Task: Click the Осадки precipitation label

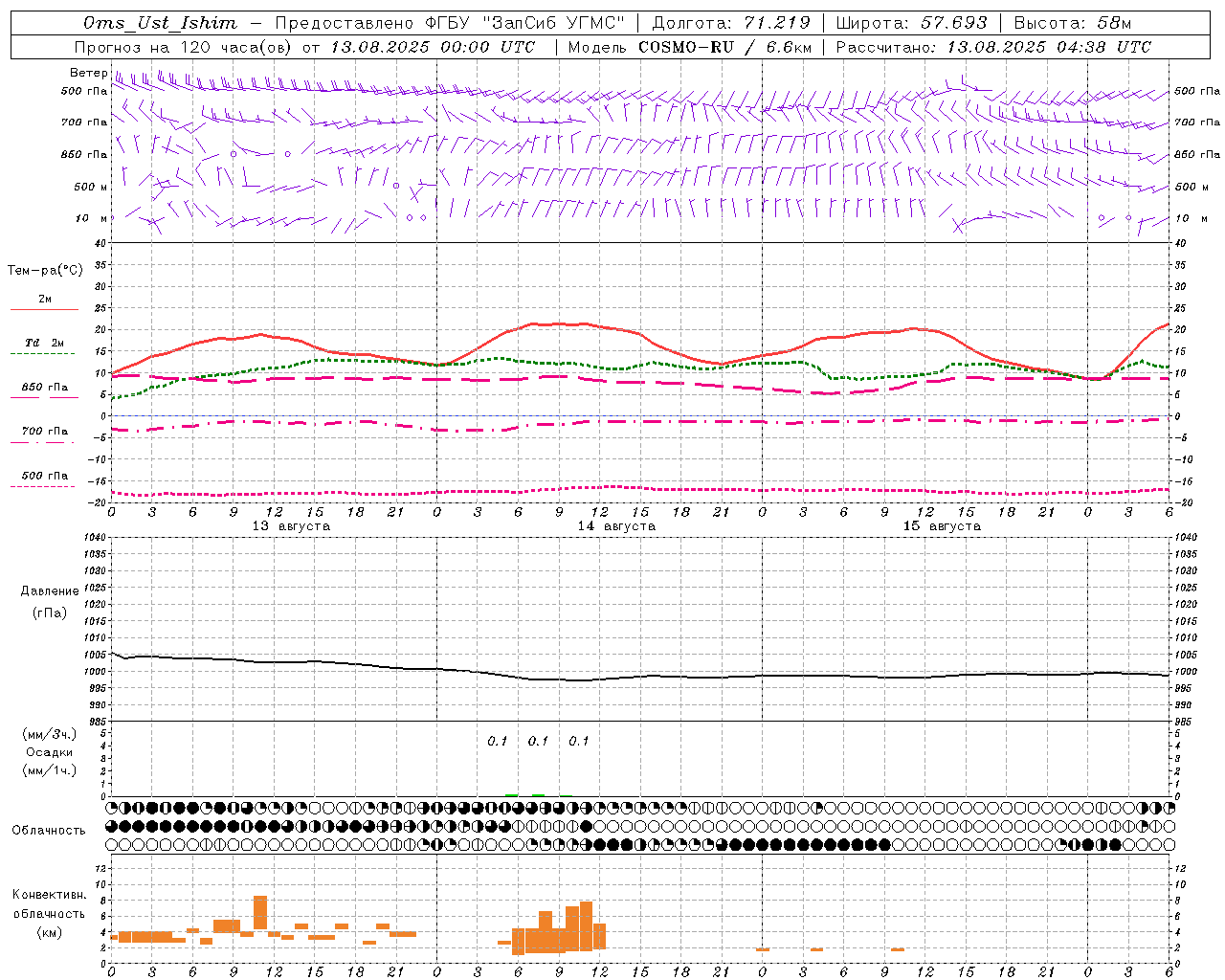Action: 50,752
